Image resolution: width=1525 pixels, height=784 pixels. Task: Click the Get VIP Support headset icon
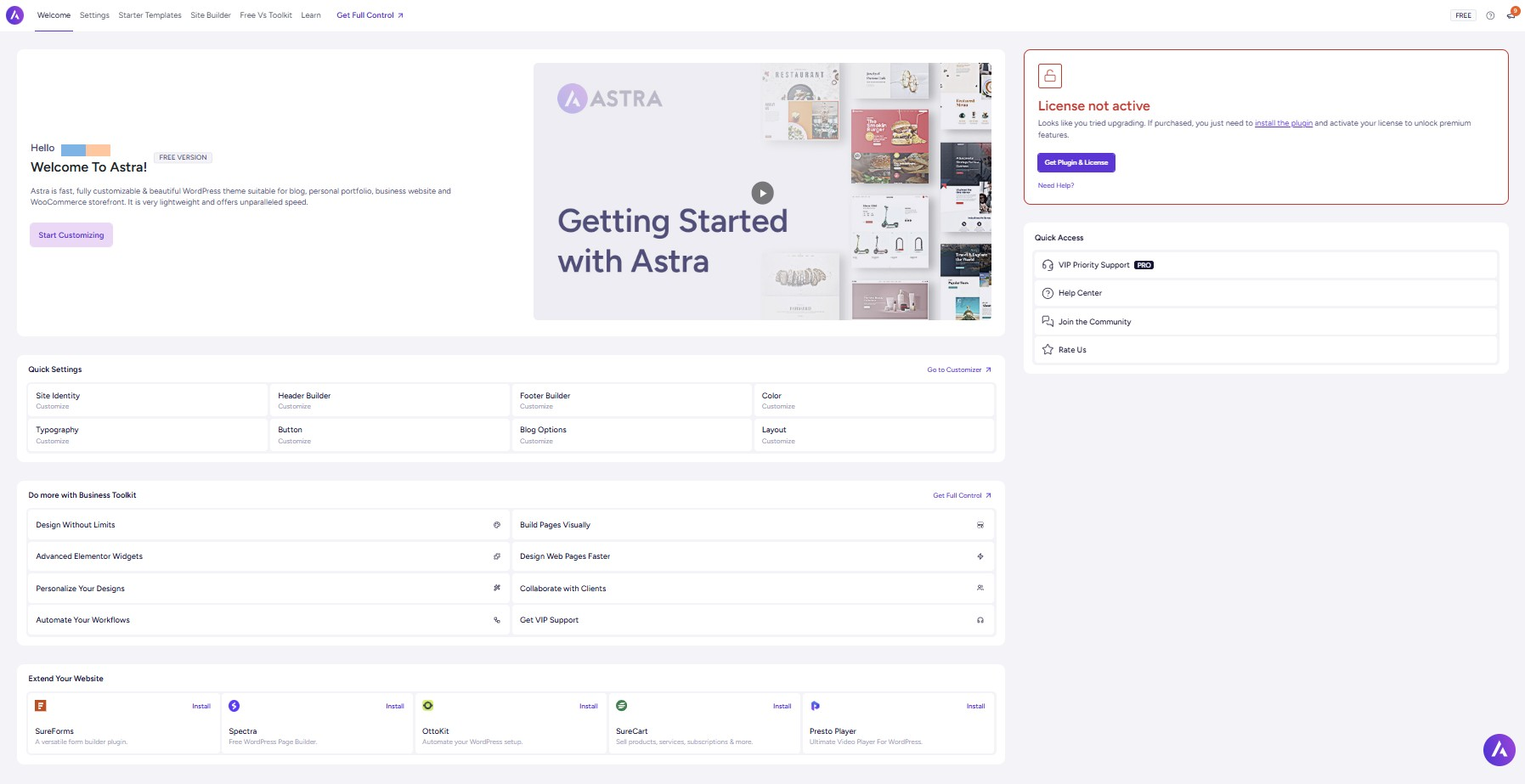coord(980,620)
